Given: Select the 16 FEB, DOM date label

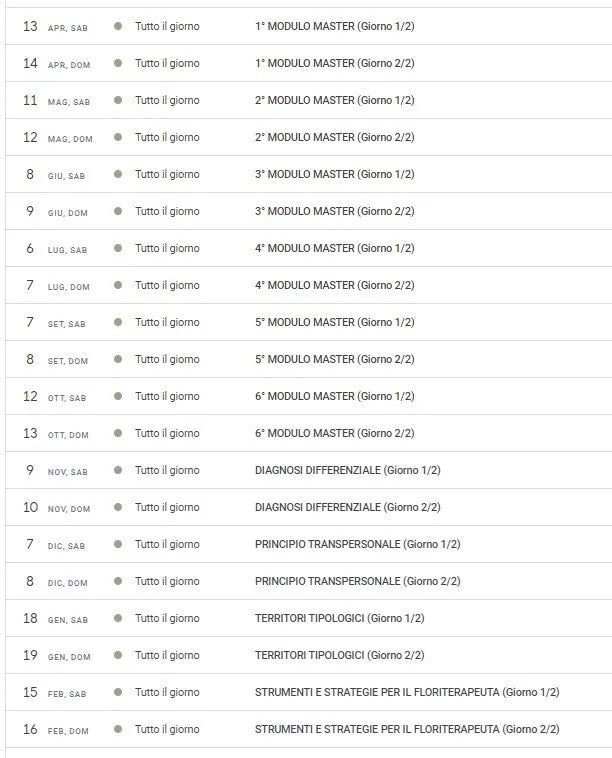Looking at the screenshot, I should (56, 729).
